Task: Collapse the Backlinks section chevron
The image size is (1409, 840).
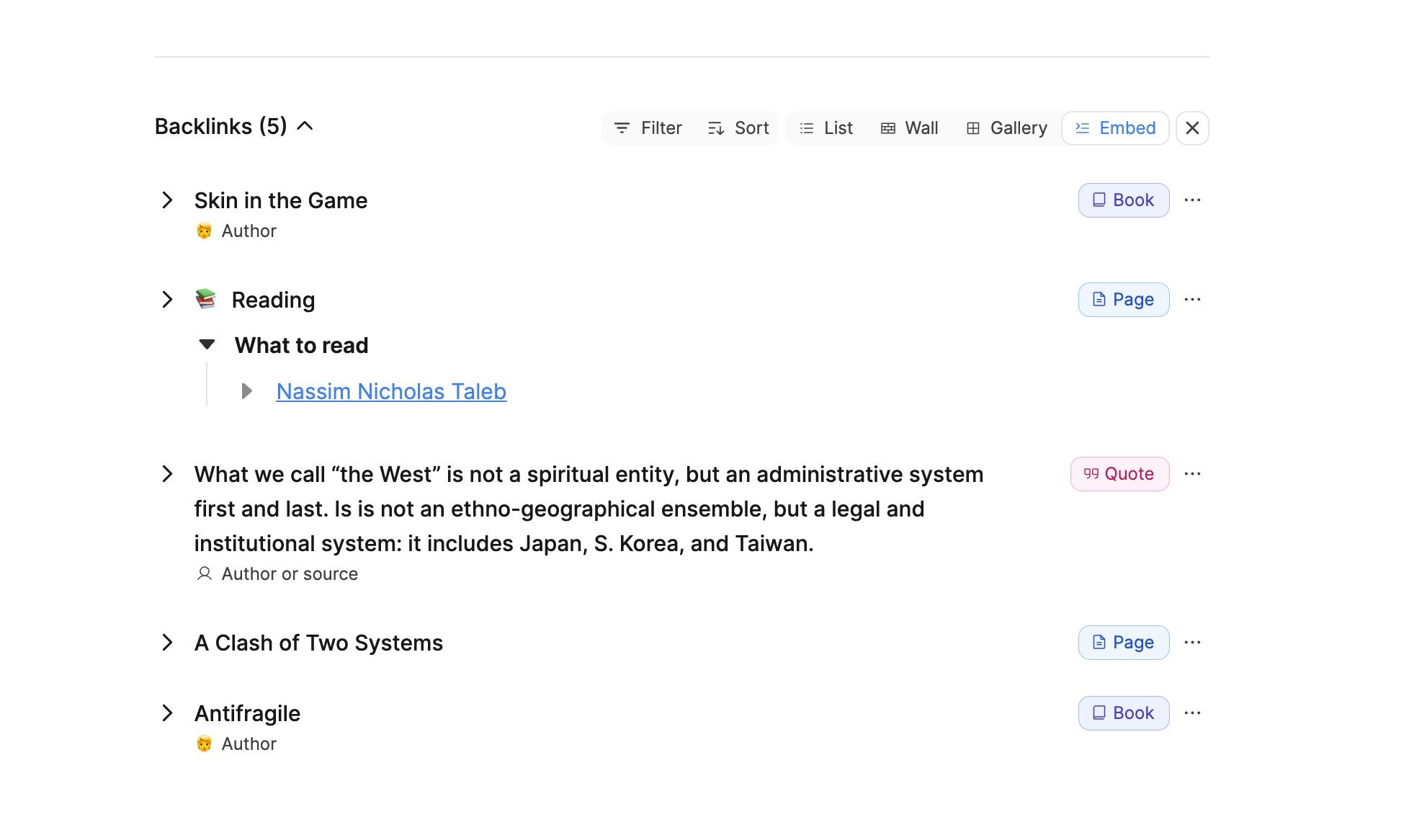Action: click(x=305, y=126)
